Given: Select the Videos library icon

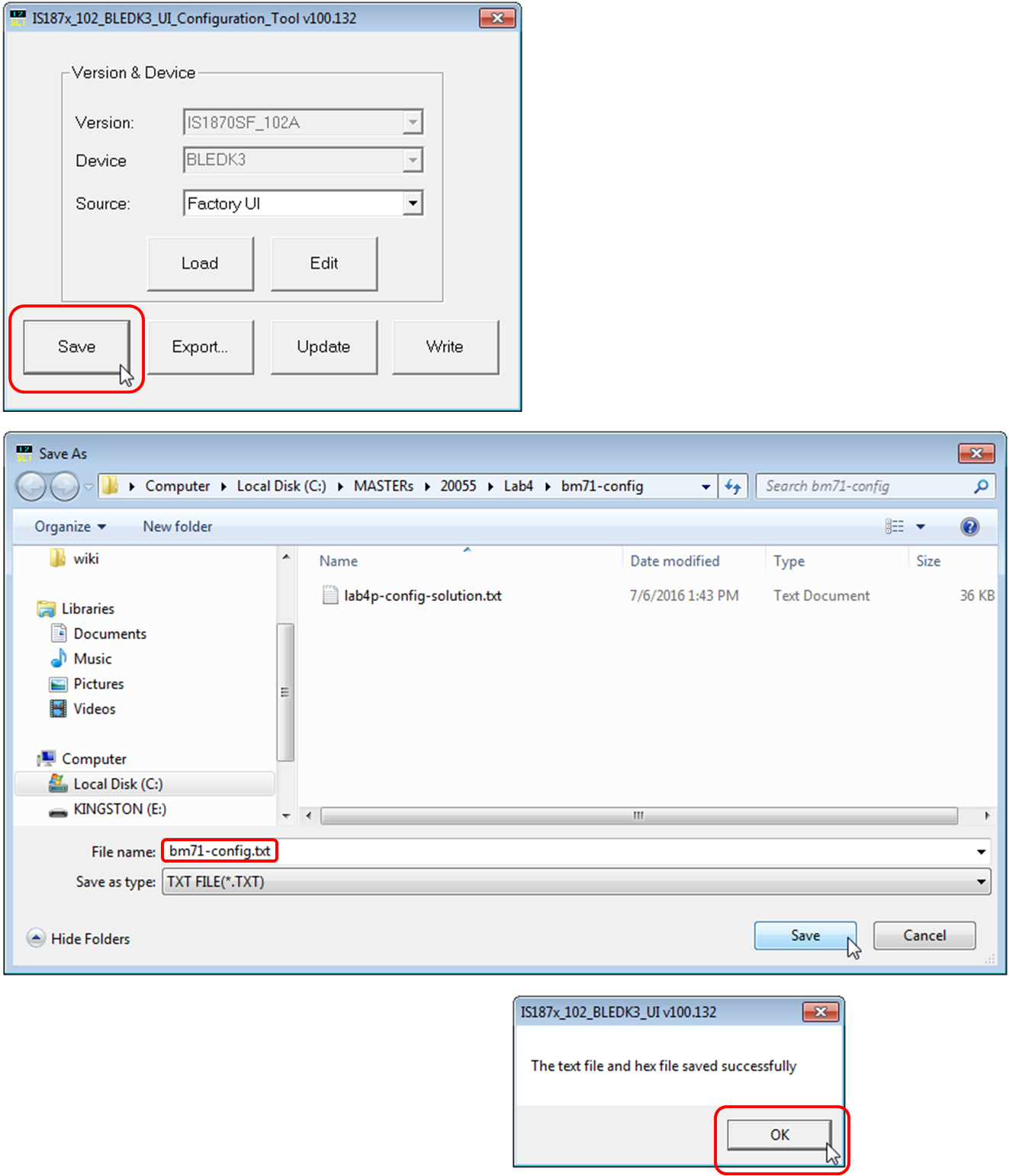Looking at the screenshot, I should (x=58, y=708).
